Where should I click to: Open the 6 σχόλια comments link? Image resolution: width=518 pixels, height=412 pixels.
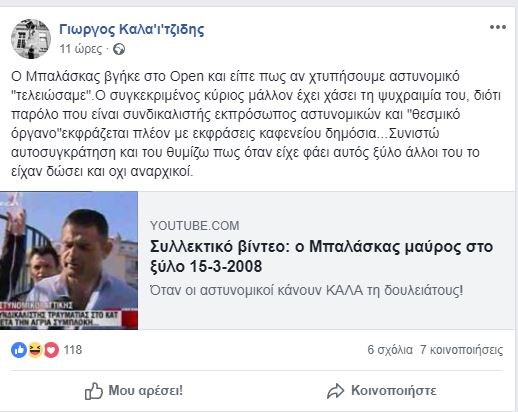[390, 350]
